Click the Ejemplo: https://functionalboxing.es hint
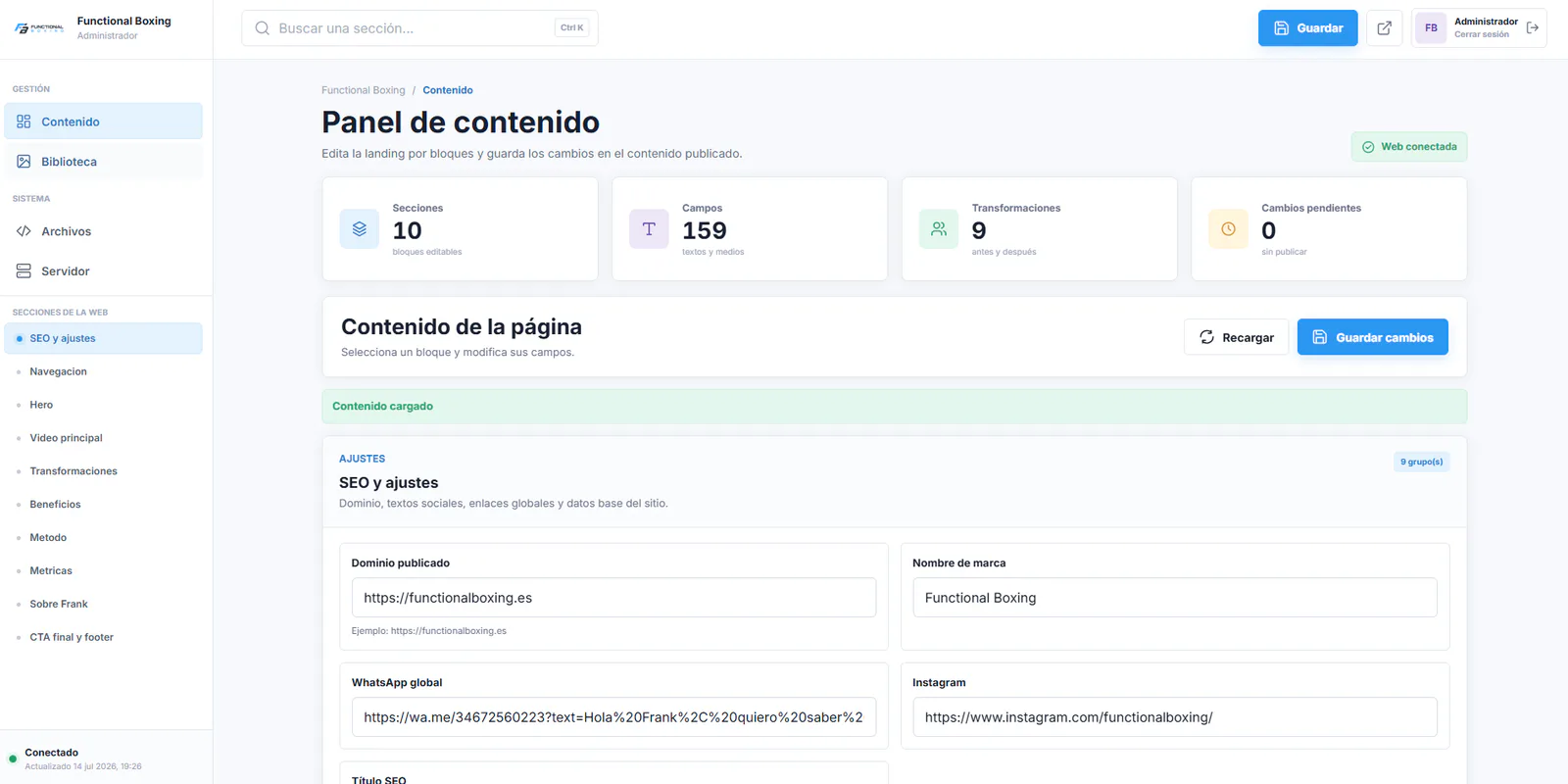The height and width of the screenshot is (784, 1568). coord(429,631)
